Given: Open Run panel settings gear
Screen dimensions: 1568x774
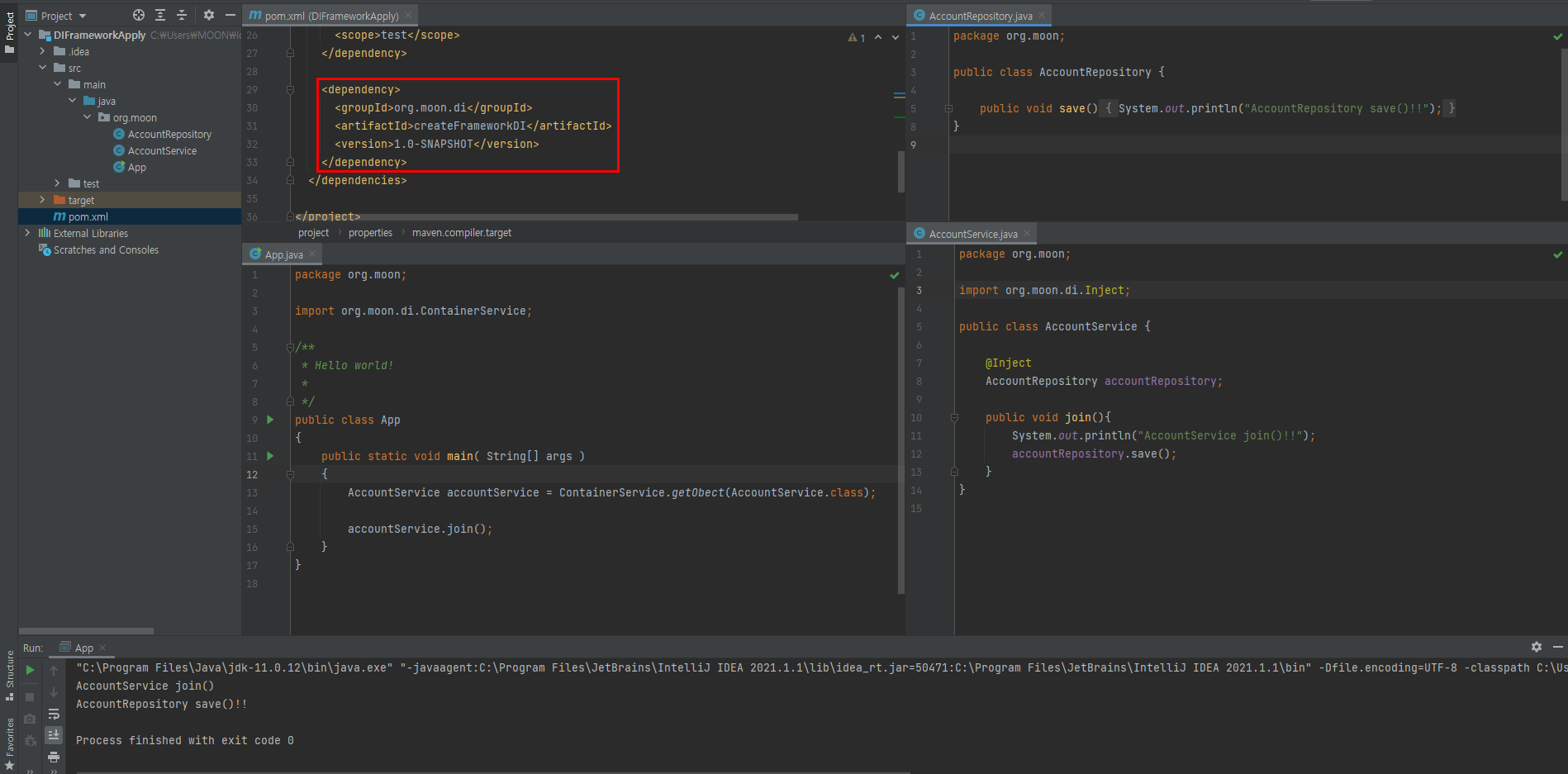Looking at the screenshot, I should tap(1537, 647).
